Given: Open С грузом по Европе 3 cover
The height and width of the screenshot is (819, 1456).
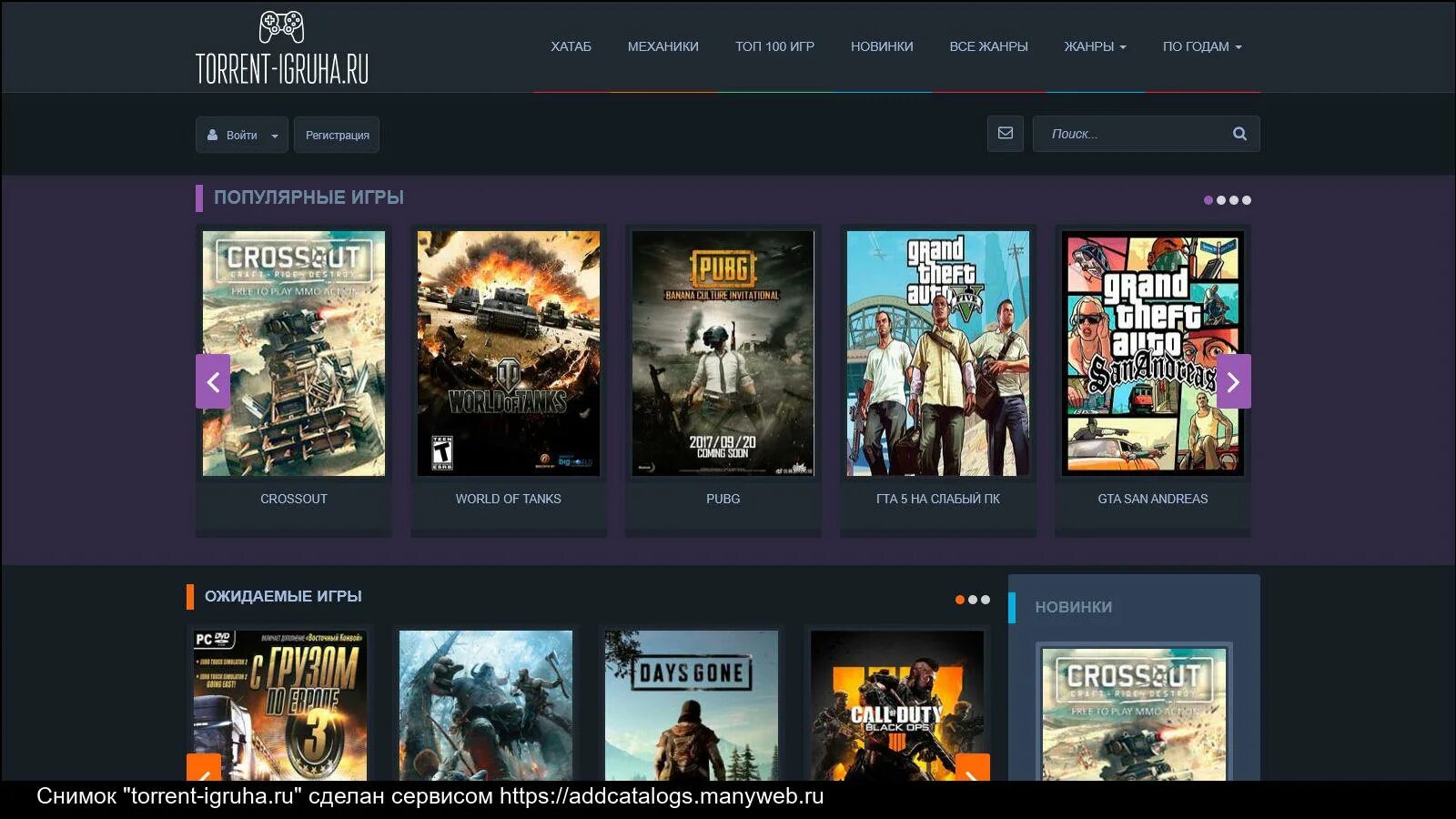Looking at the screenshot, I should click(x=280, y=705).
